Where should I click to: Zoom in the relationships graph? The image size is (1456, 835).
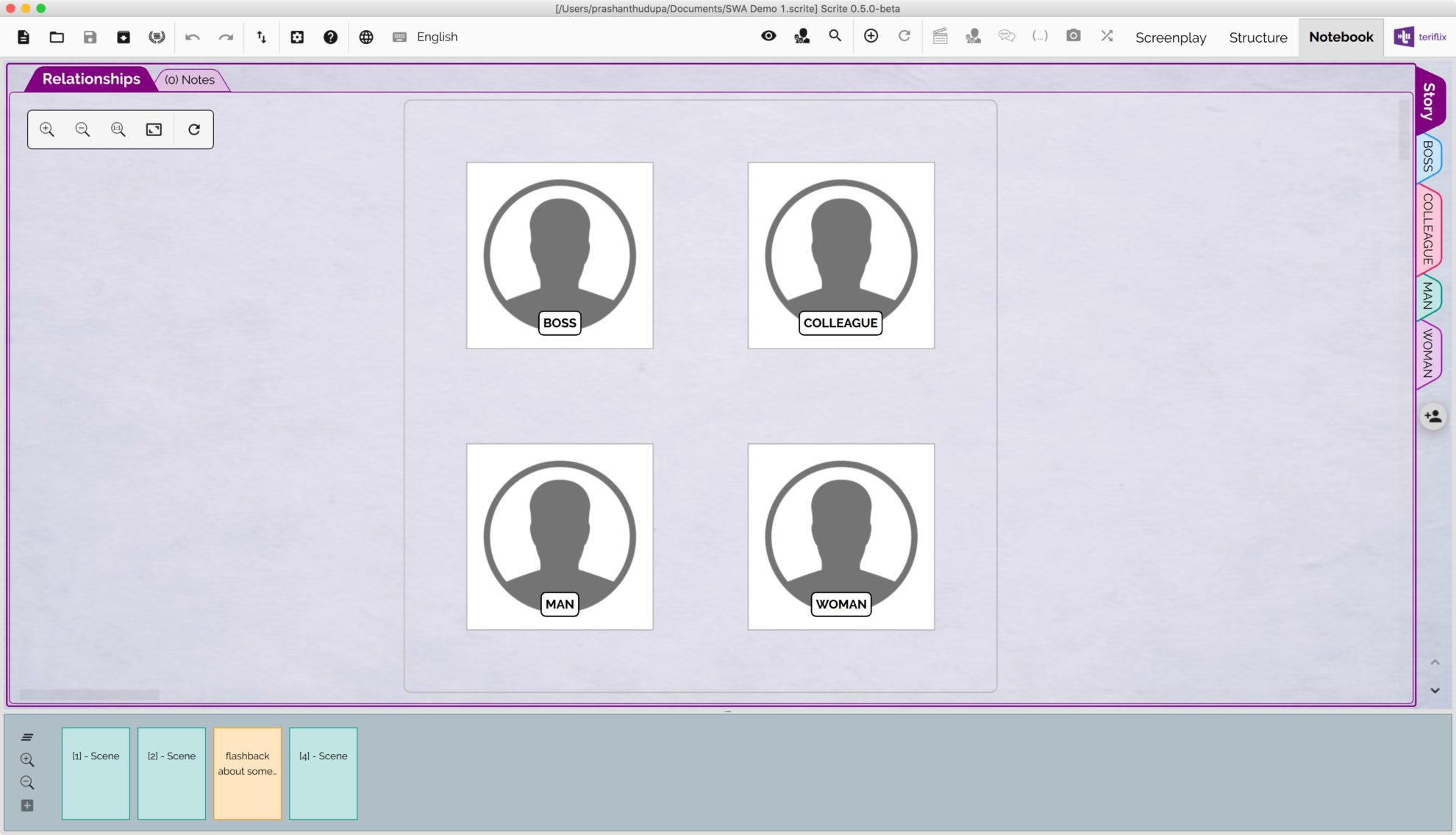pyautogui.click(x=47, y=129)
